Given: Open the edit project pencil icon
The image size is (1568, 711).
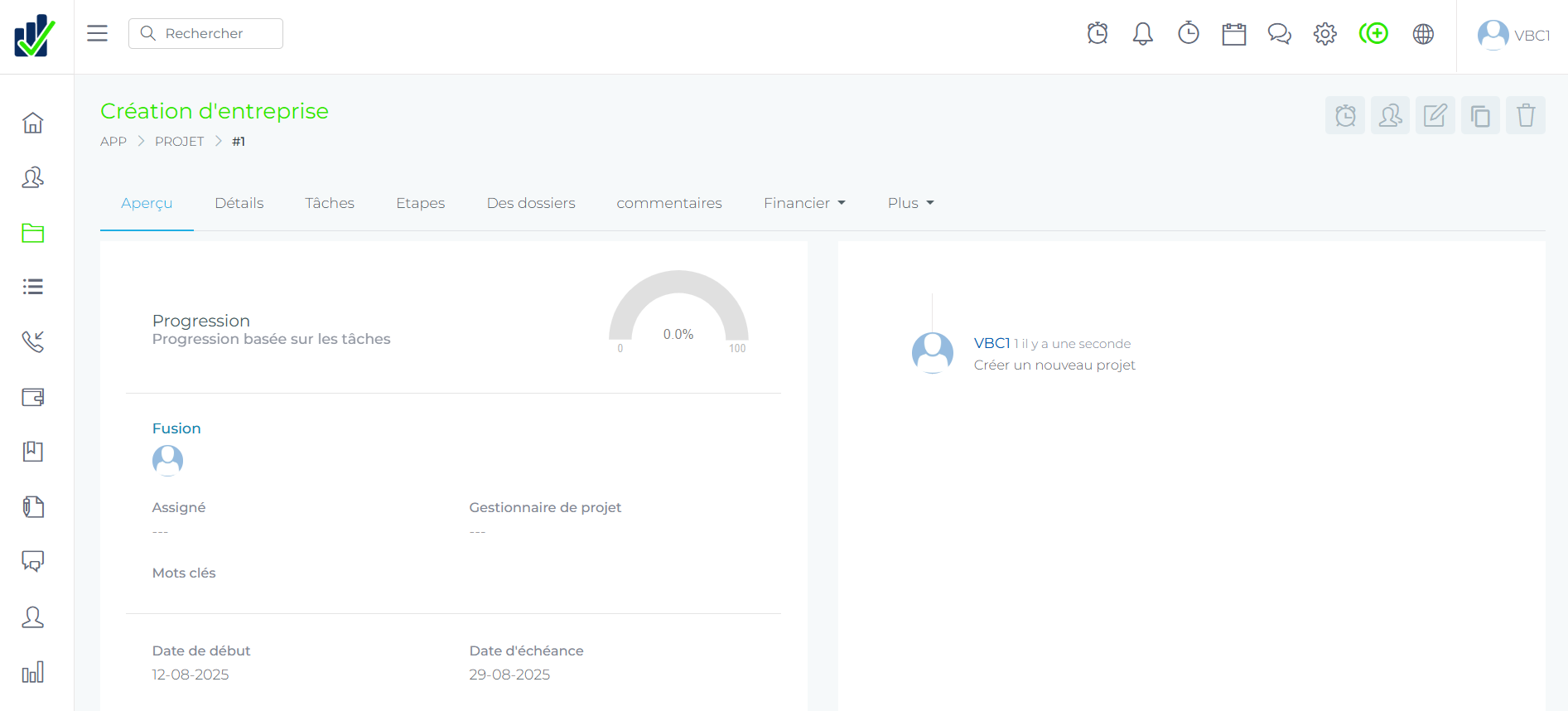Looking at the screenshot, I should coord(1435,116).
